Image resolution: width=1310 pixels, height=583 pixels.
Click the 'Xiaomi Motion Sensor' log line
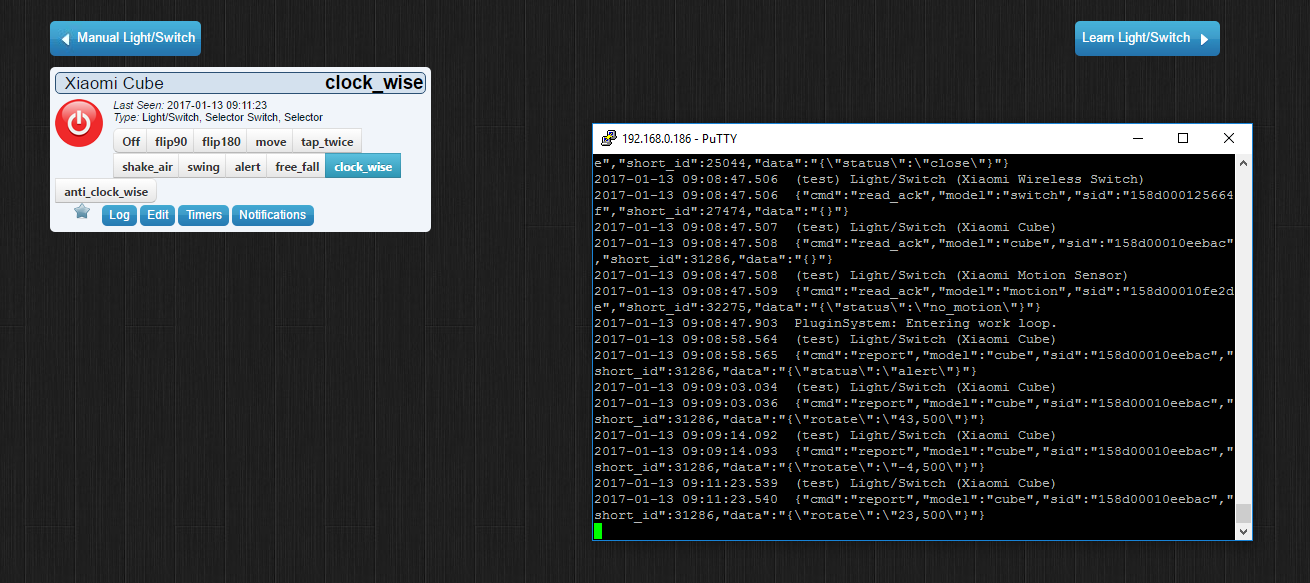coord(861,275)
